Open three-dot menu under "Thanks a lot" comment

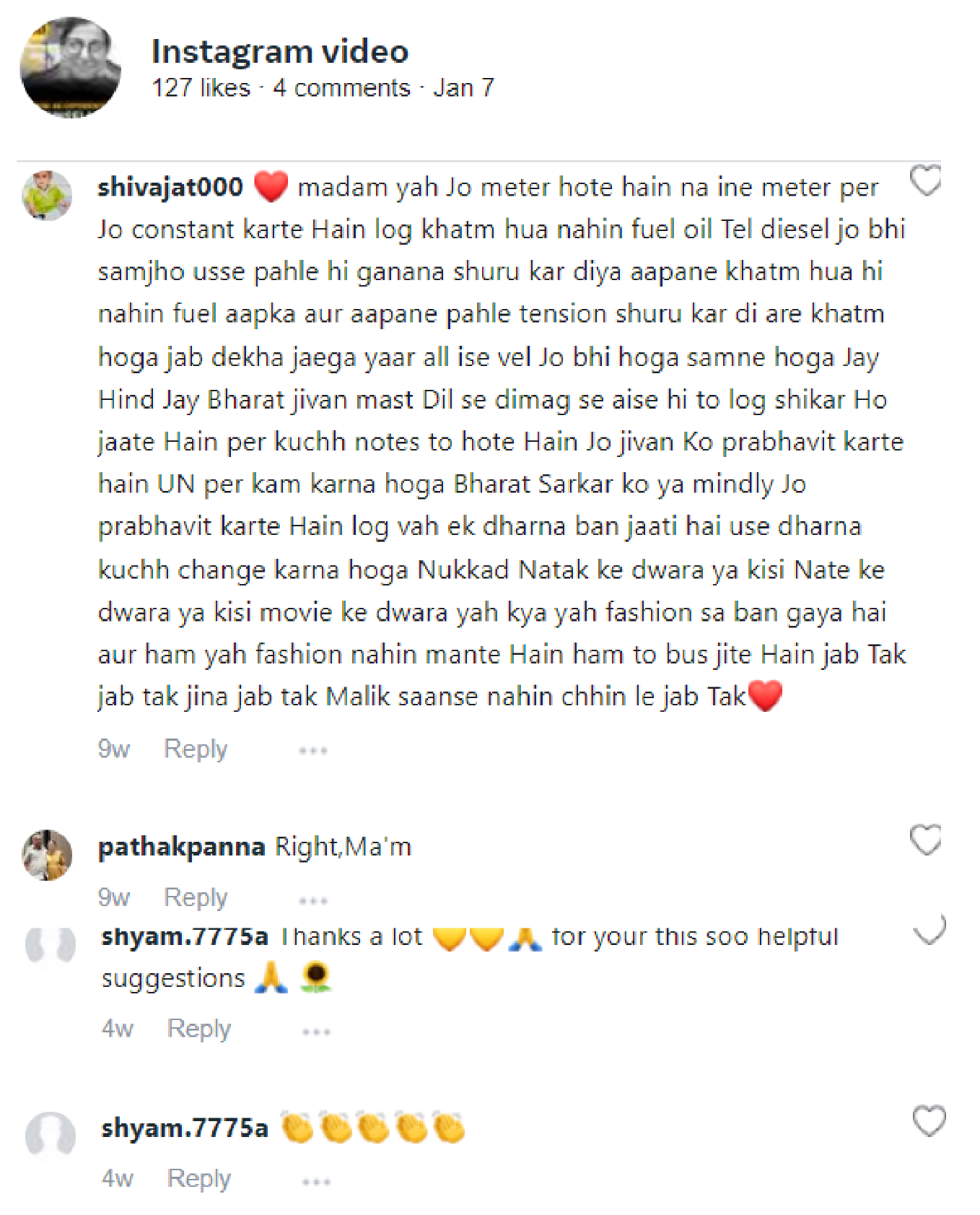tap(316, 1032)
